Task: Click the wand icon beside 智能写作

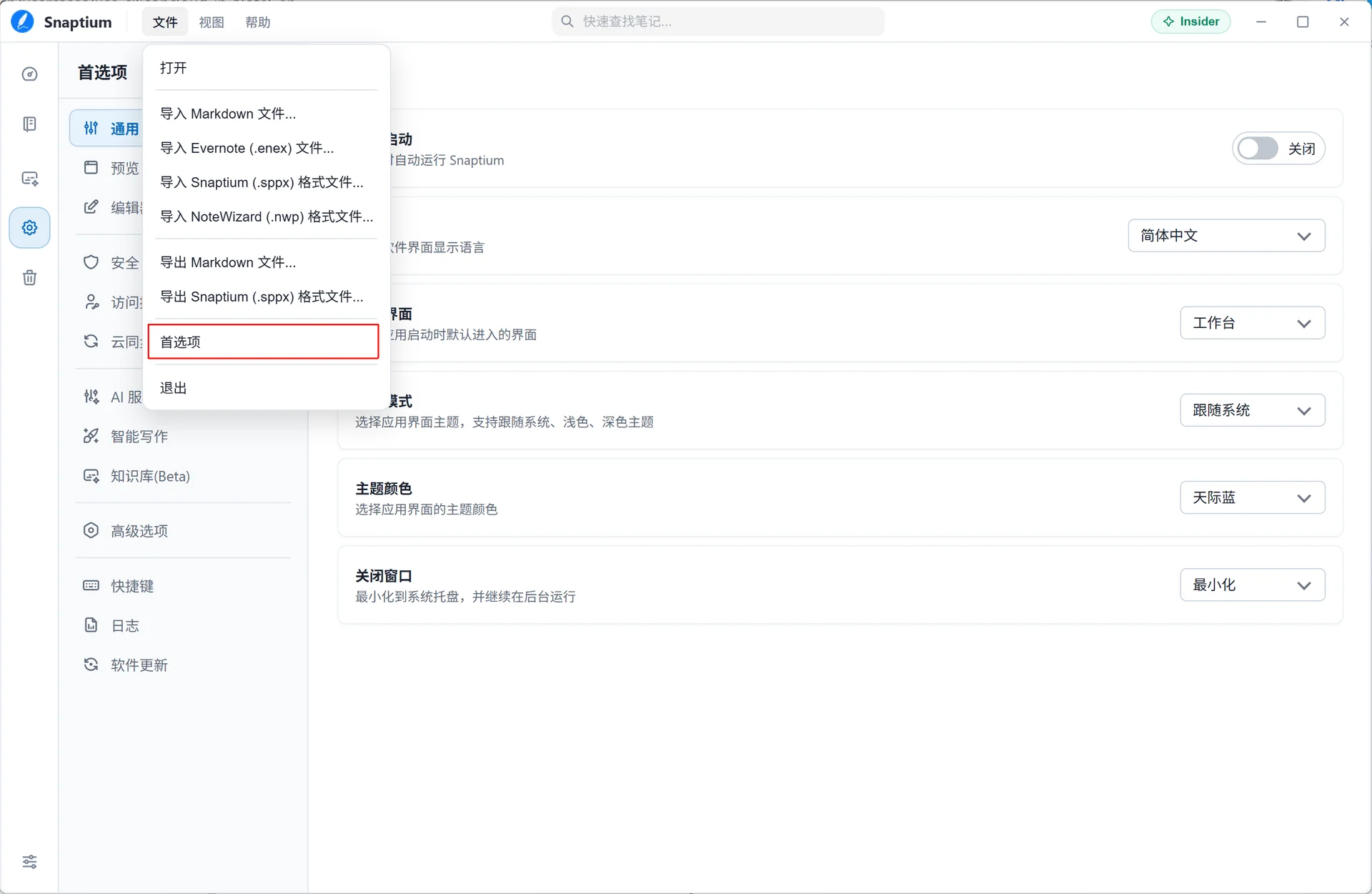Action: [91, 436]
